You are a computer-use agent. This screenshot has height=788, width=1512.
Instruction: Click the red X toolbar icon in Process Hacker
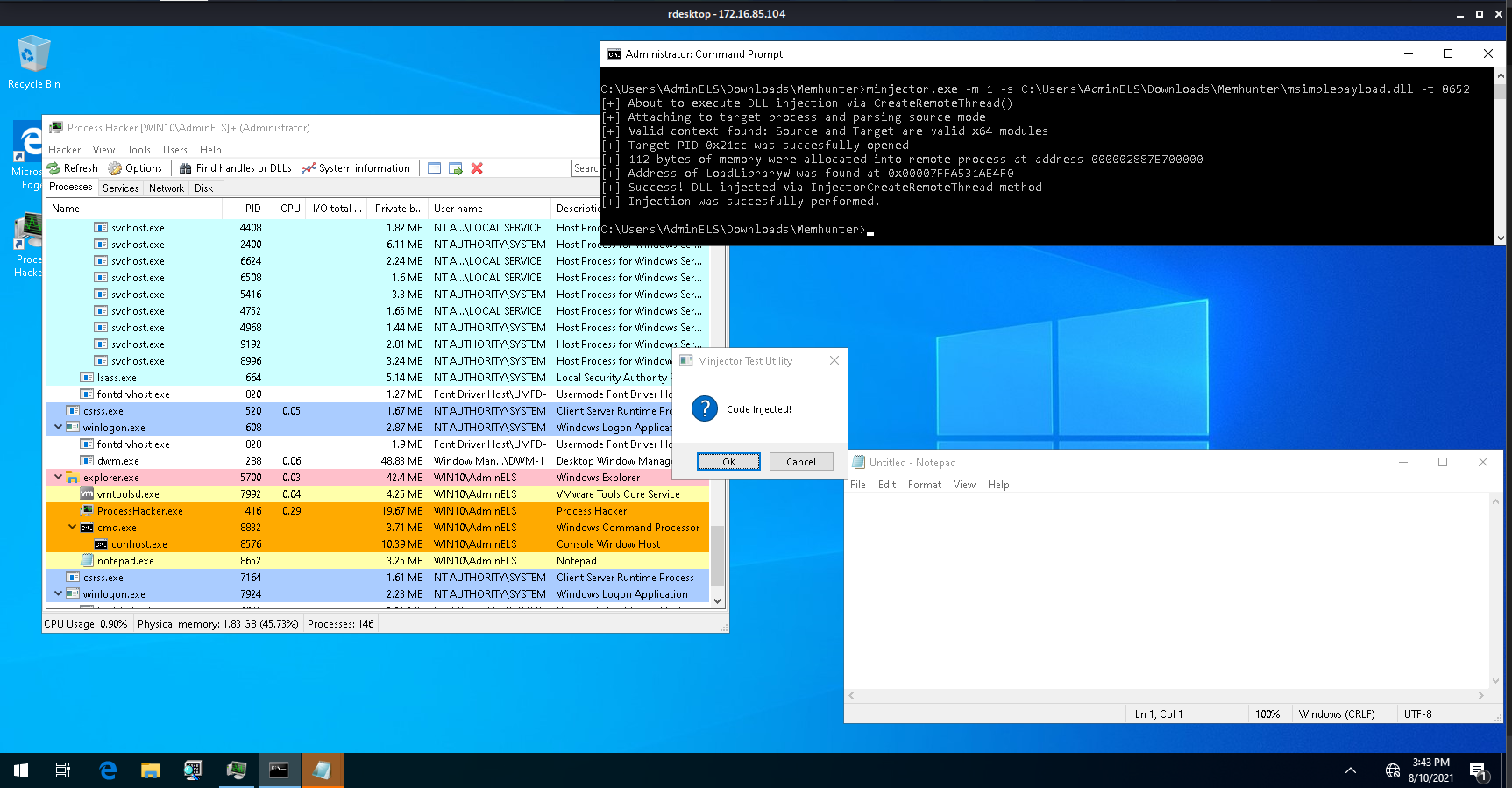(x=477, y=168)
